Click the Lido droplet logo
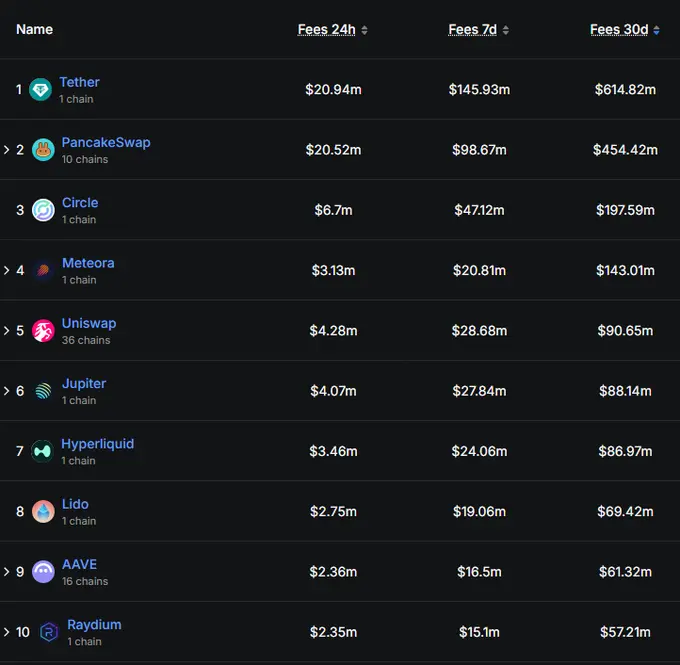Image resolution: width=680 pixels, height=665 pixels. click(43, 511)
